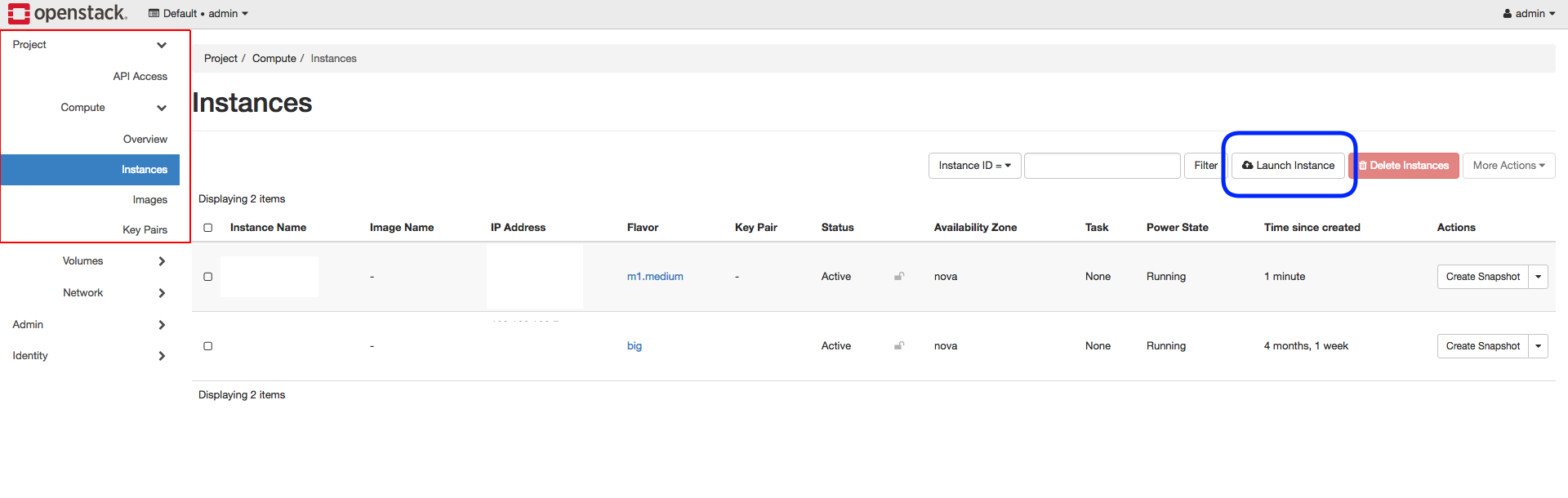
Task: Open the Instance ID filter dropdown
Action: (x=974, y=166)
